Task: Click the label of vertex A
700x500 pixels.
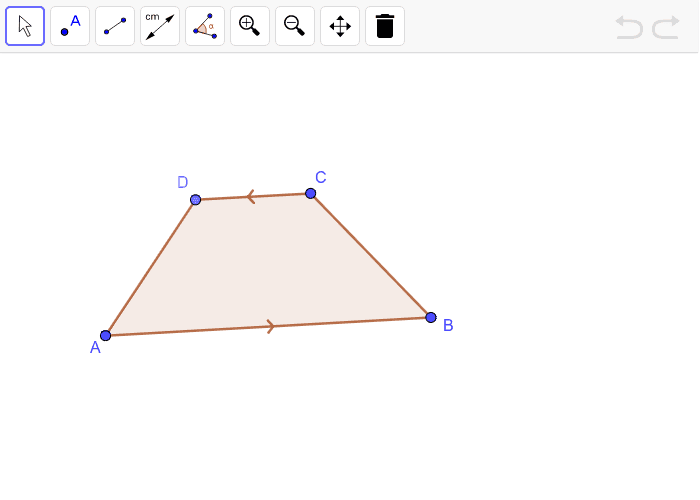Action: click(95, 347)
